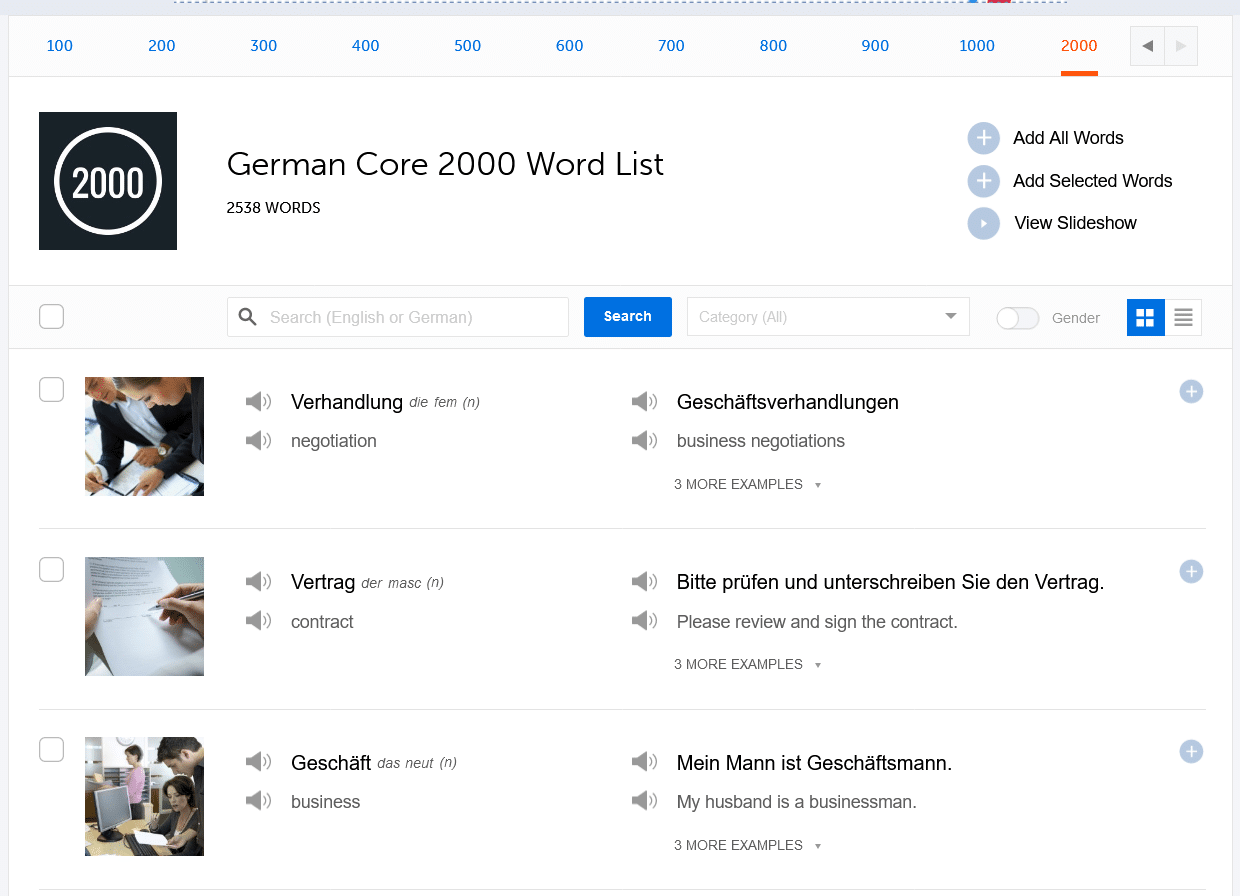
Task: Tick the select-all checkbox beside the search bar
Action: [51, 316]
